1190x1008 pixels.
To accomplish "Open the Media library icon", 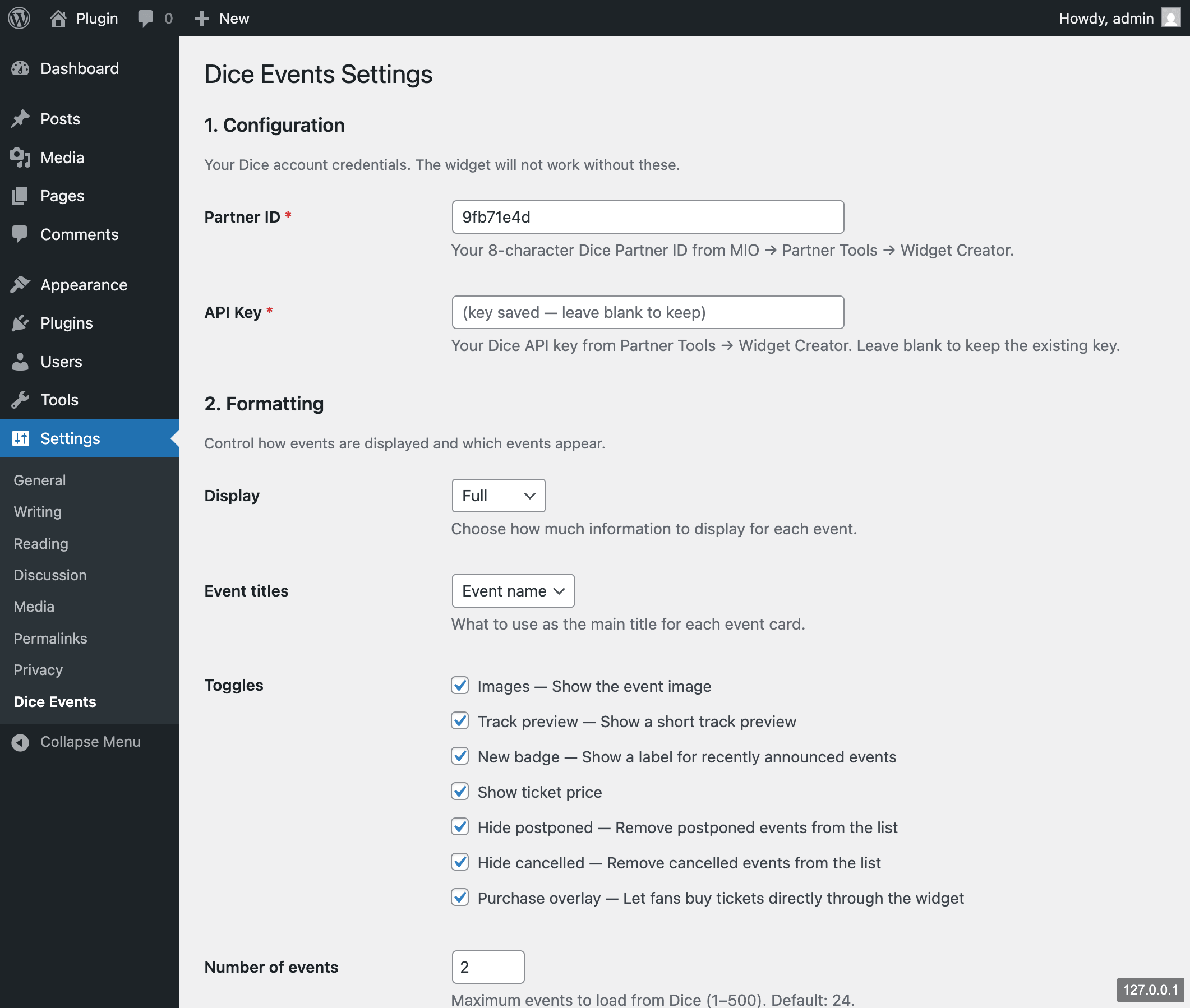I will [x=20, y=157].
